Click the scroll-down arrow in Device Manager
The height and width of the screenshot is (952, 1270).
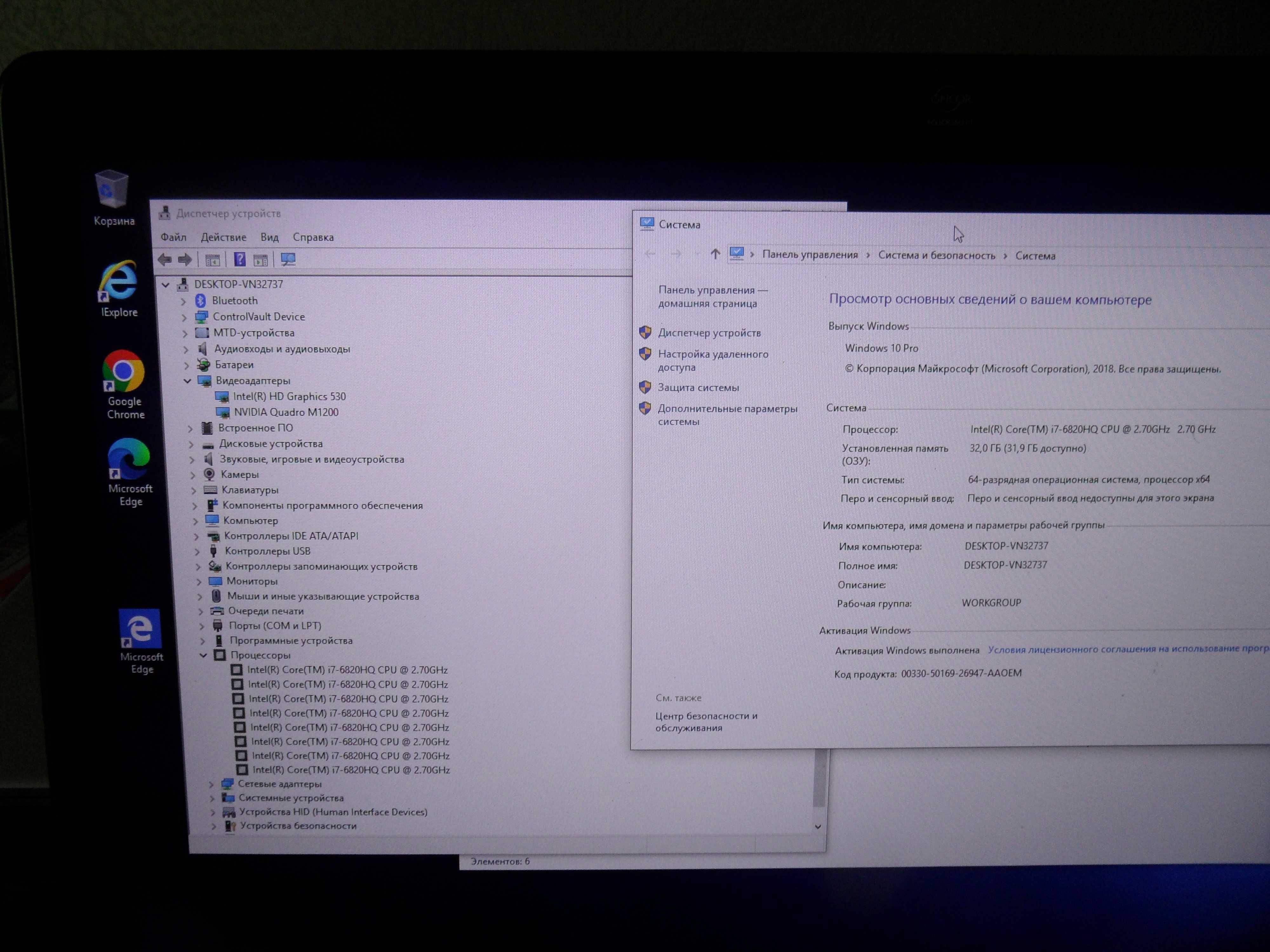(x=818, y=827)
